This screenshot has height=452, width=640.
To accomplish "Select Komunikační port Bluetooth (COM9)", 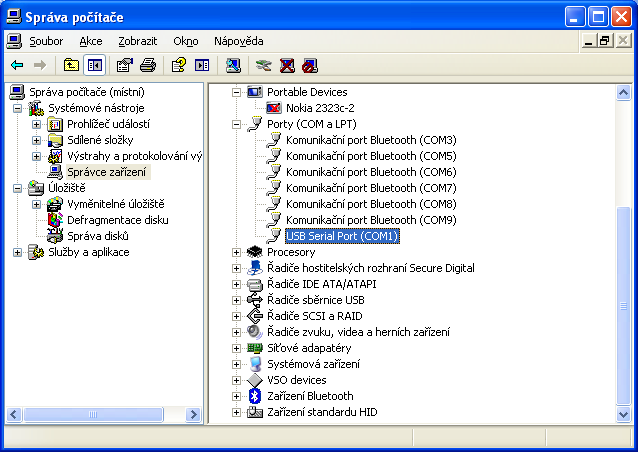I will pos(371,220).
